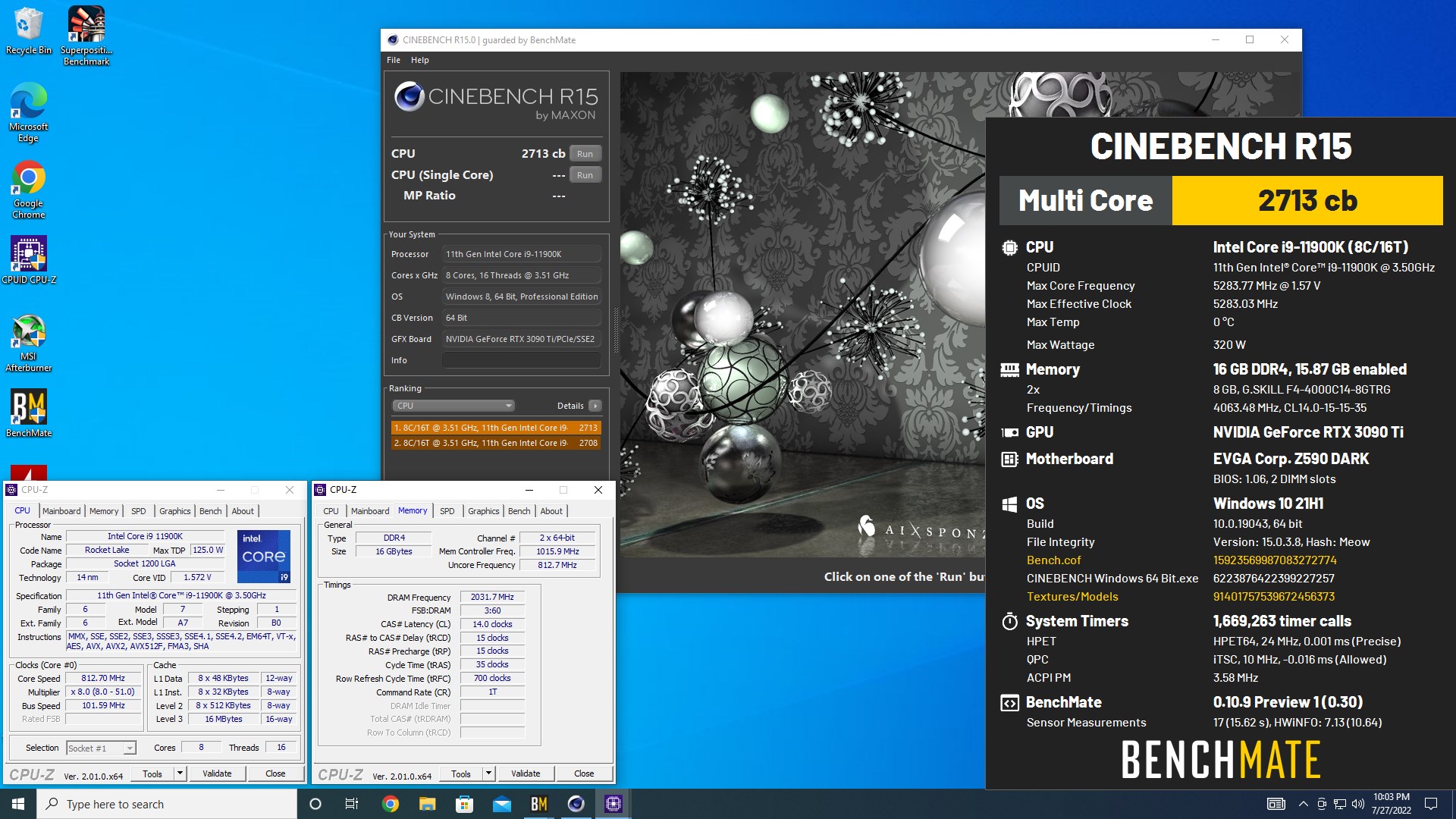
Task: Click the search box on the taskbar
Action: (167, 804)
